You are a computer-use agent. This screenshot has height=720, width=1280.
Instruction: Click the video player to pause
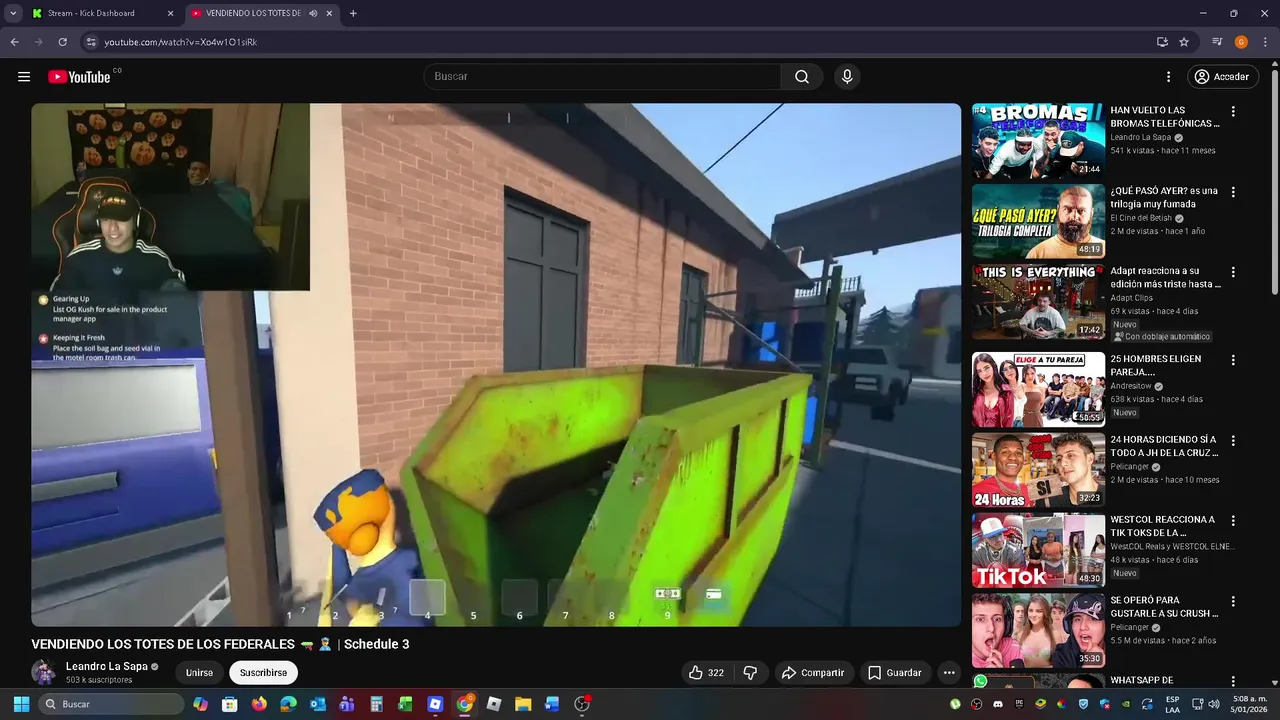[496, 365]
